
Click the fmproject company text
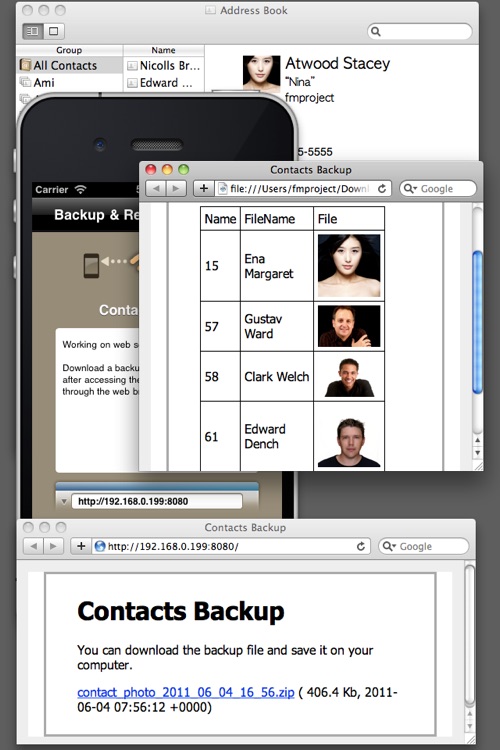[310, 98]
